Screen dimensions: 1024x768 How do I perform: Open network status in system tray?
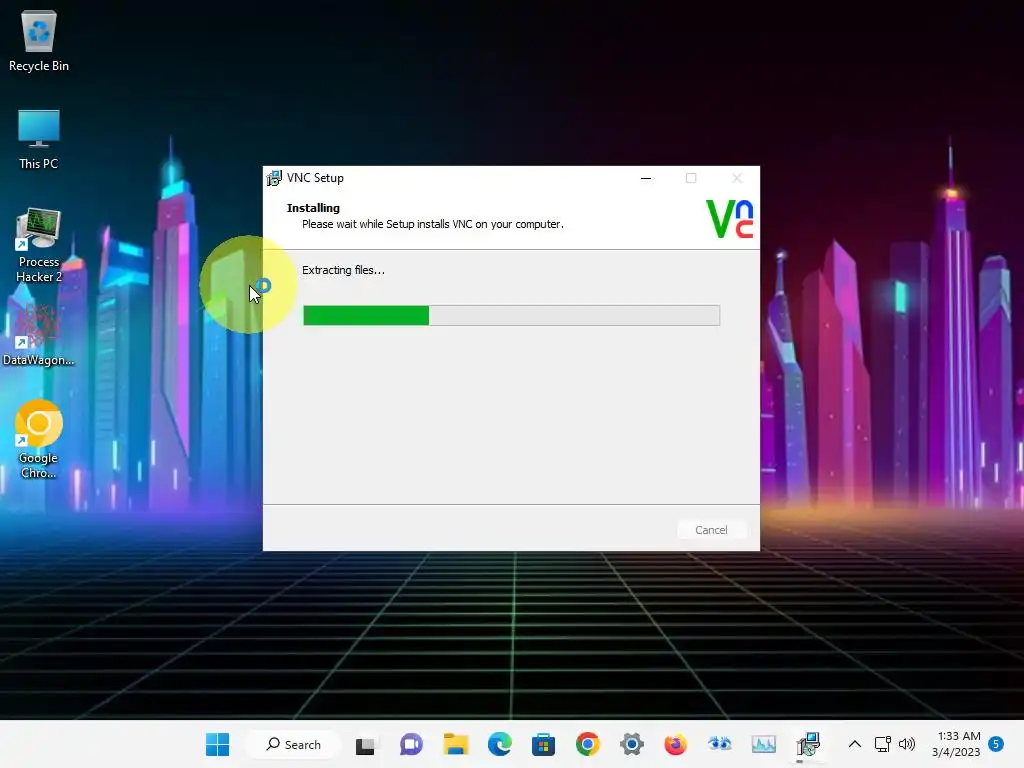882,744
